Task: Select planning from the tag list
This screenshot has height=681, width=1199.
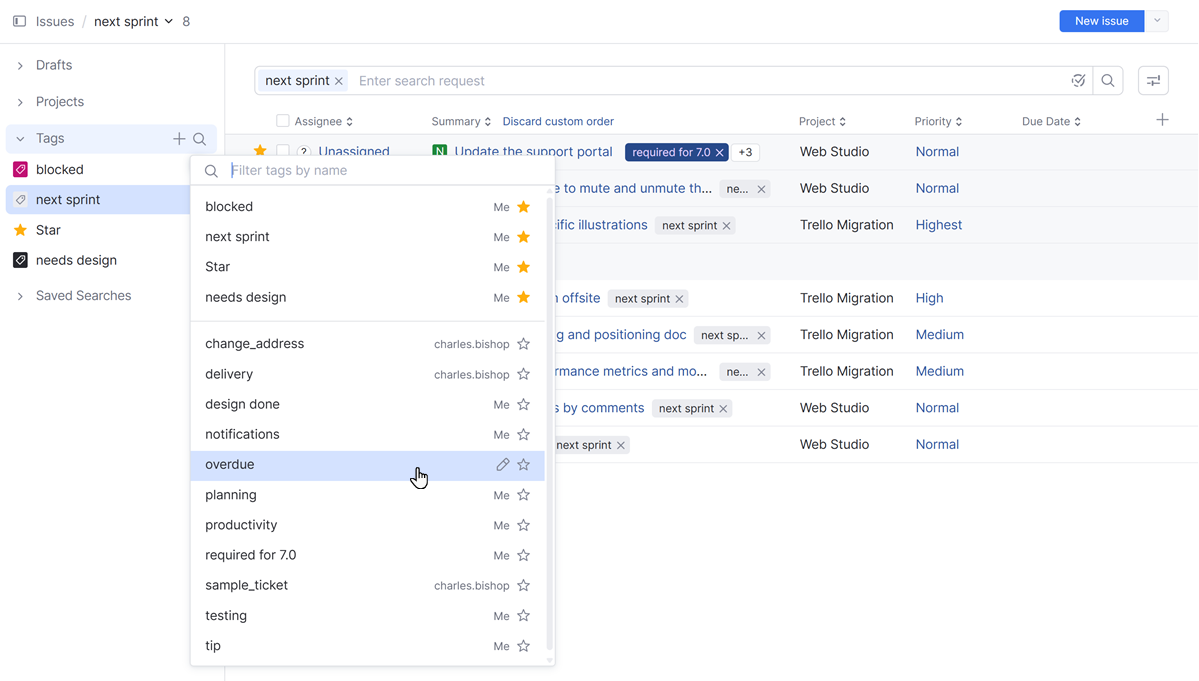Action: (x=238, y=494)
